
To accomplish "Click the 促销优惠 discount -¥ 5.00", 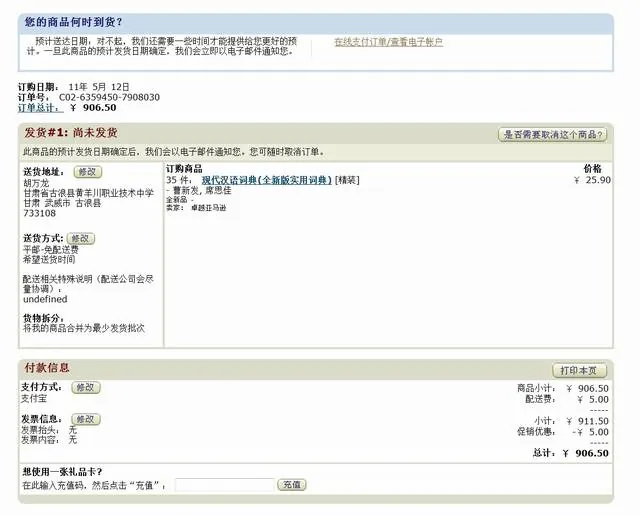I will click(590, 432).
